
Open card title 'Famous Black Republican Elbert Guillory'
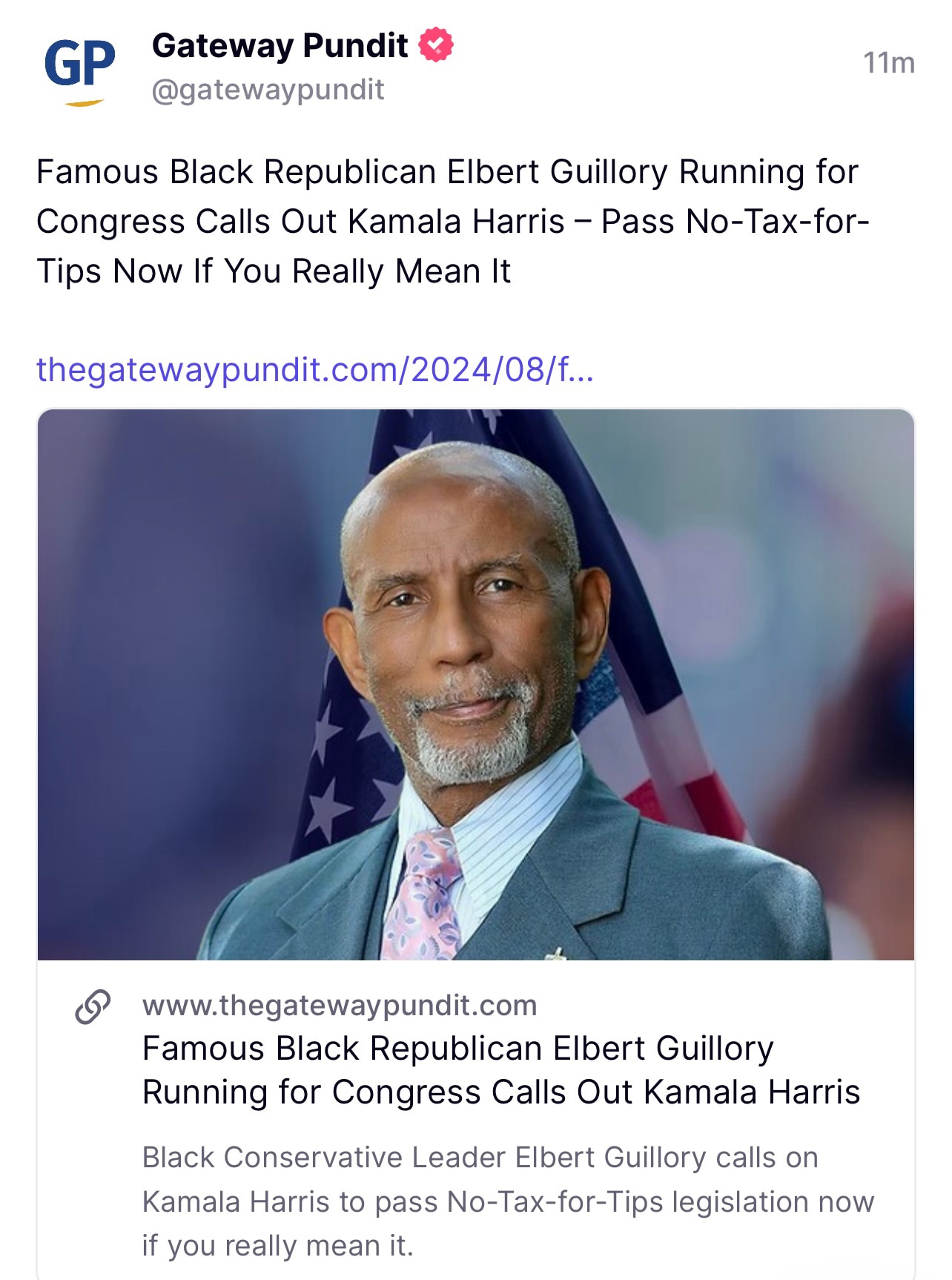(458, 1049)
